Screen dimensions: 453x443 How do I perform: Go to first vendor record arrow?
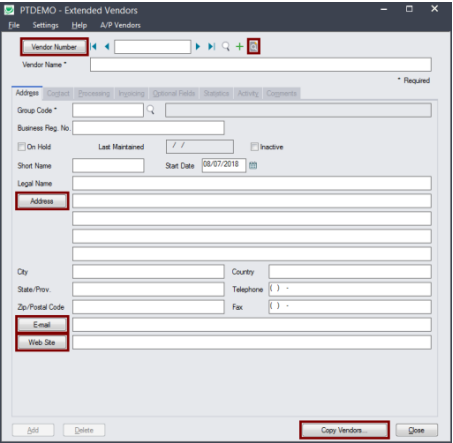93,47
